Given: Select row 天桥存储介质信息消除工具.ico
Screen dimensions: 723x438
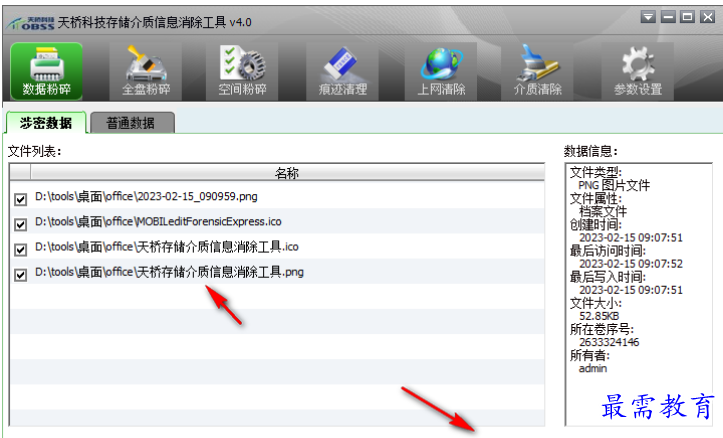Looking at the screenshot, I should coord(277,247).
